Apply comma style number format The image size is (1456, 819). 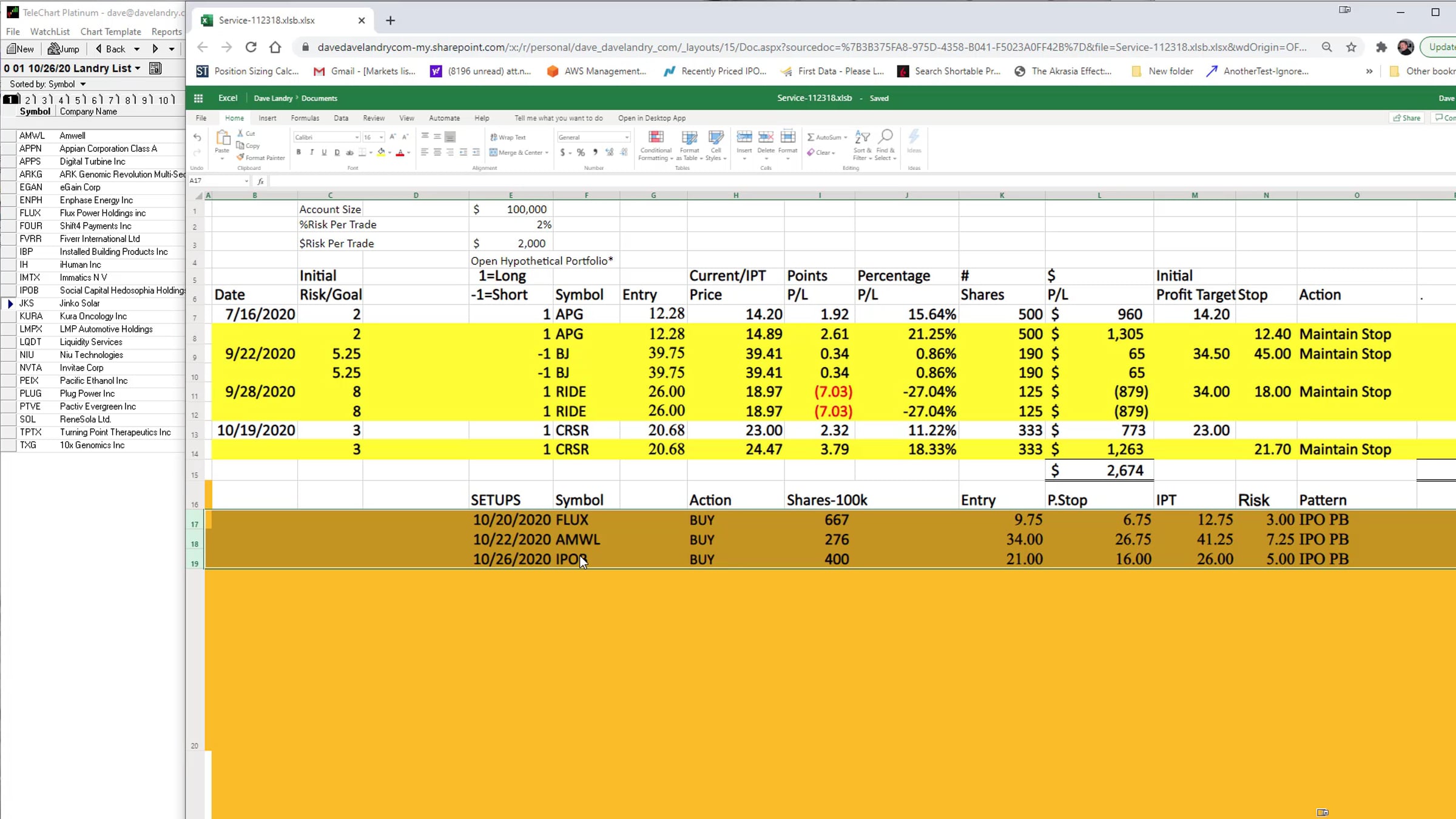pyautogui.click(x=595, y=152)
